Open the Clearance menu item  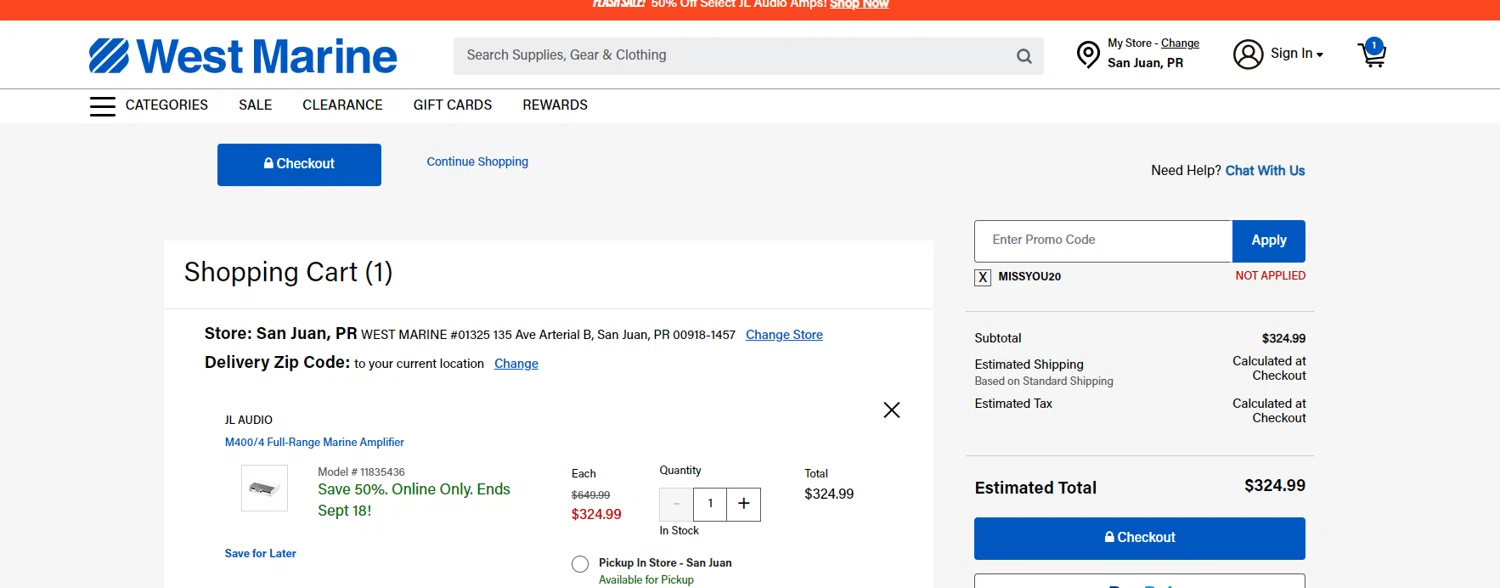tap(342, 105)
